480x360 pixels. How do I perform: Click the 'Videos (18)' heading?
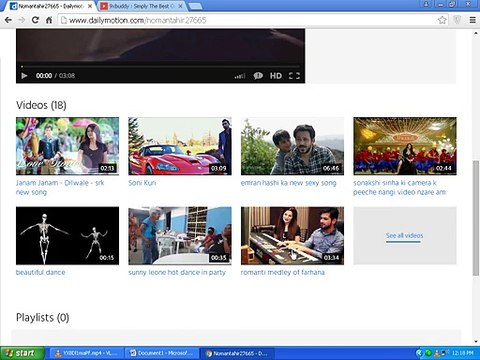(41, 105)
